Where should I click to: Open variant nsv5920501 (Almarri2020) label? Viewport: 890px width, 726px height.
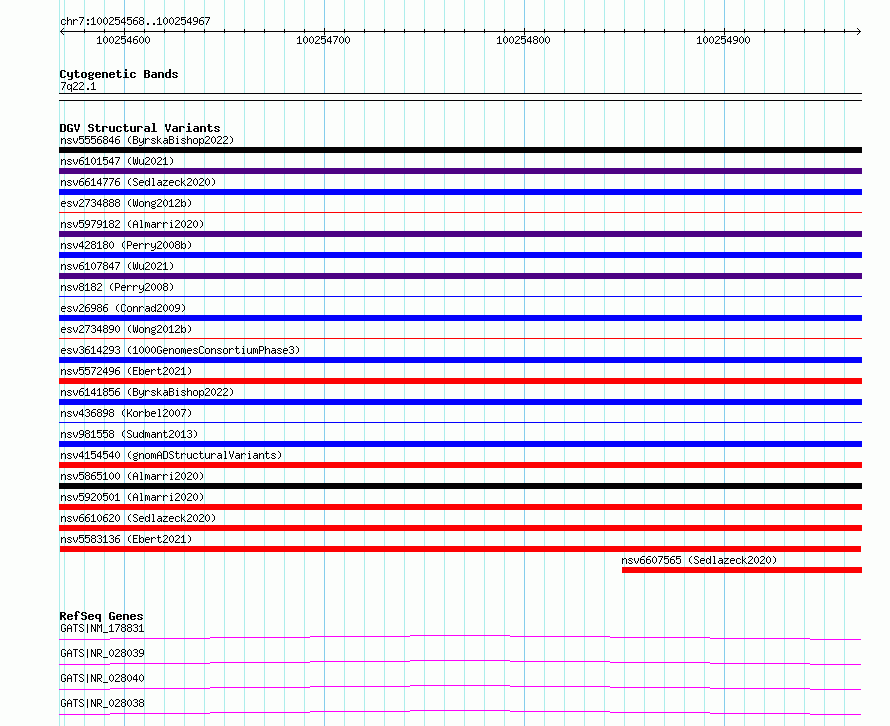tap(132, 497)
